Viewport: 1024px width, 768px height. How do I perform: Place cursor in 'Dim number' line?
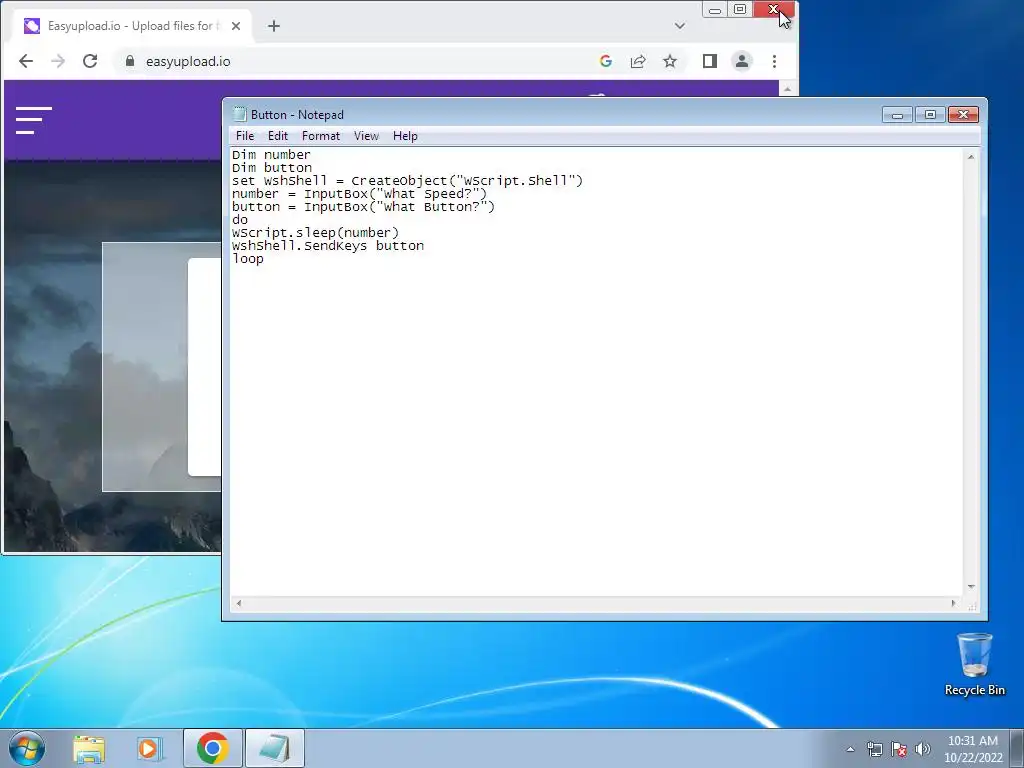(271, 155)
